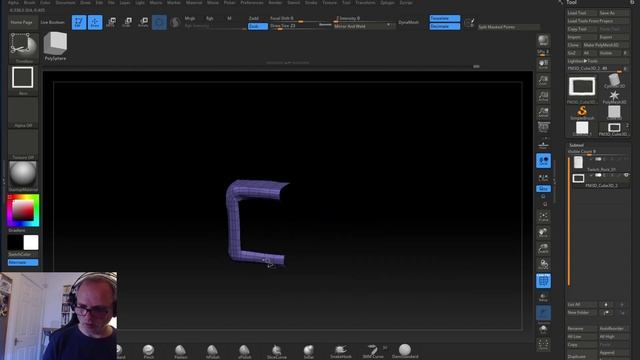Toggle the Gizmo 3D icon

[159, 22]
